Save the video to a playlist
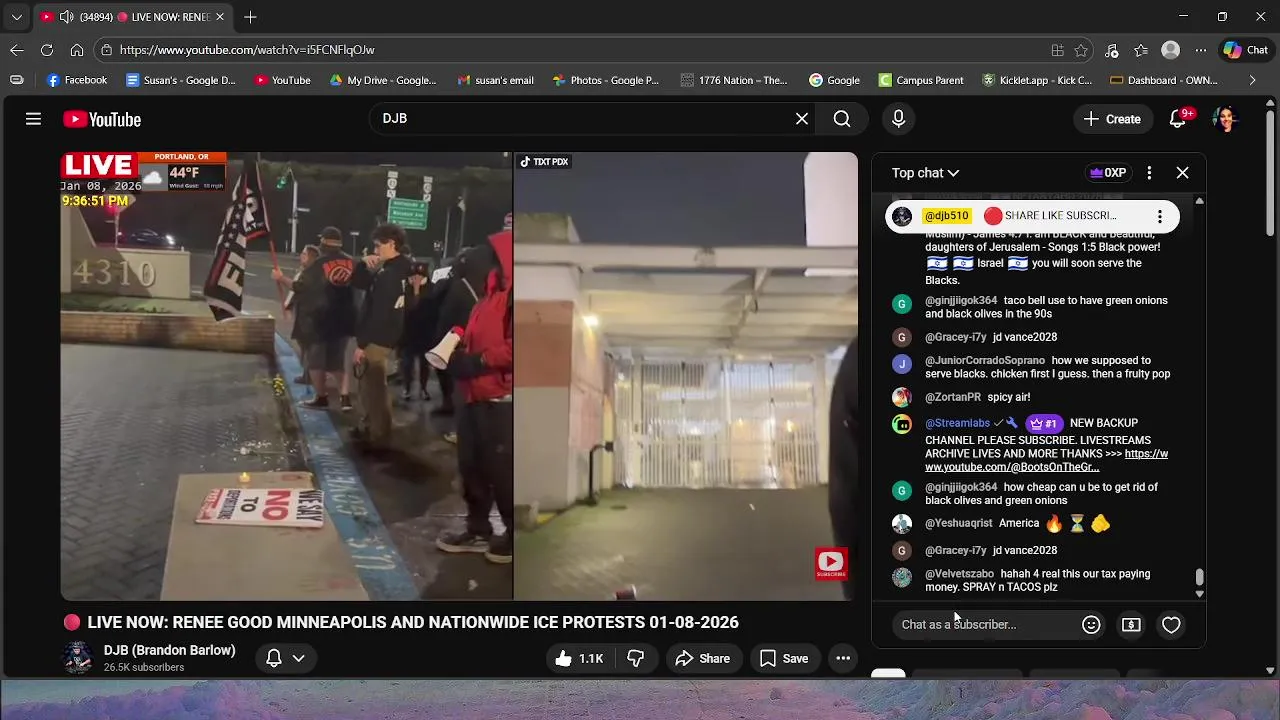The image size is (1280, 720). click(x=784, y=658)
